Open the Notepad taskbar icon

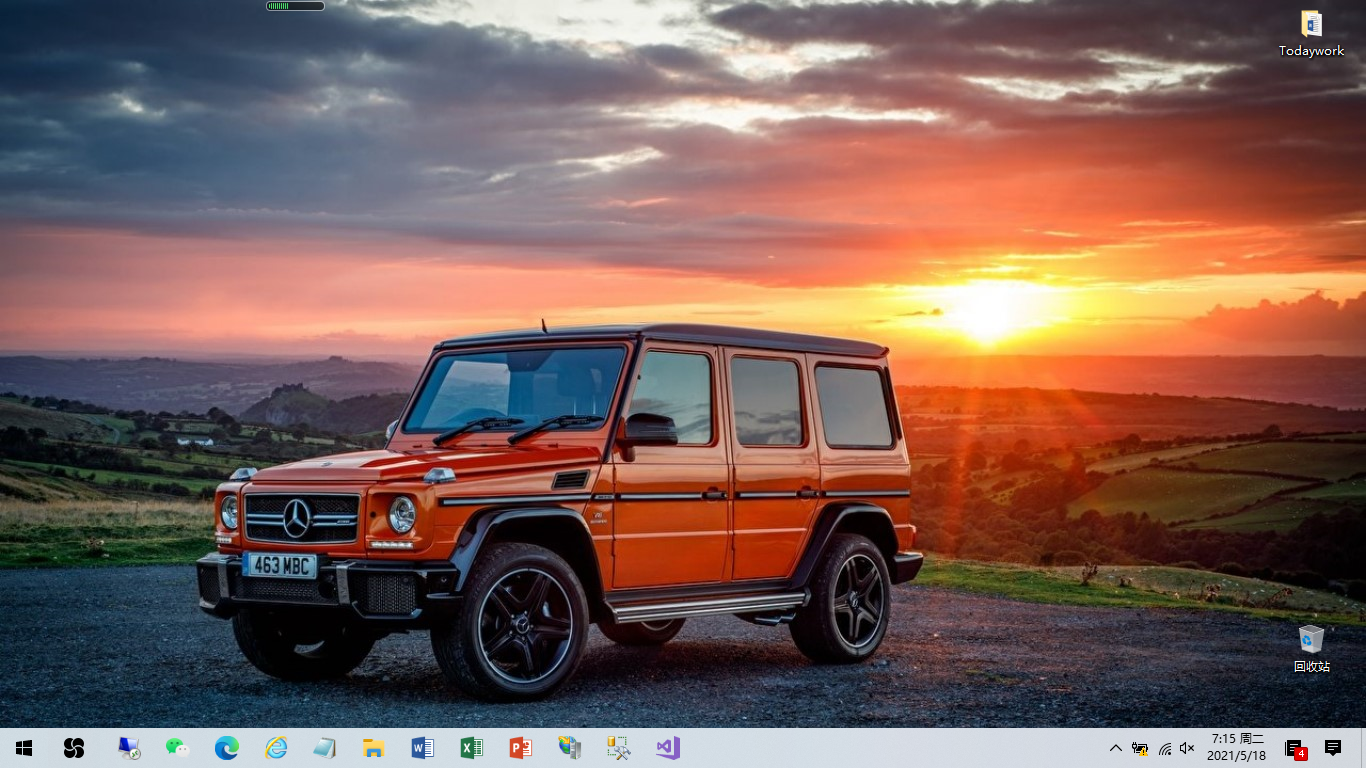pyautogui.click(x=325, y=748)
